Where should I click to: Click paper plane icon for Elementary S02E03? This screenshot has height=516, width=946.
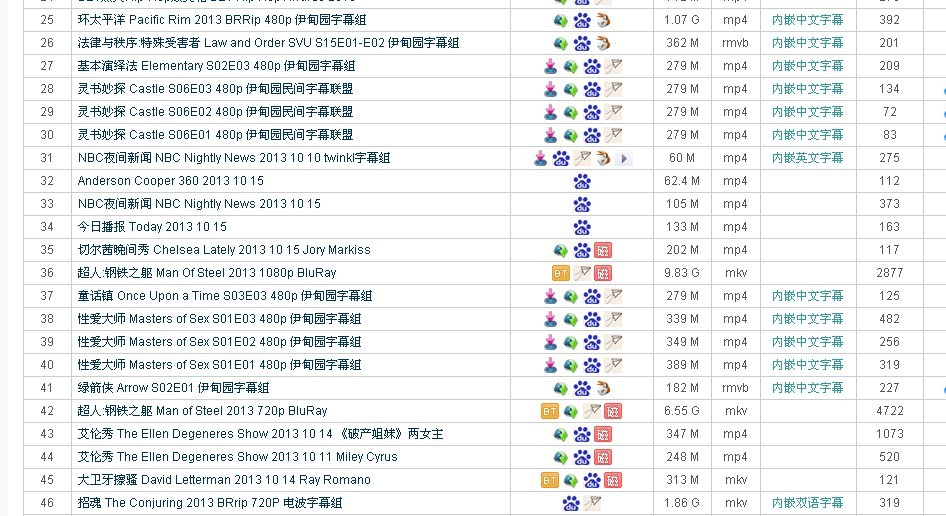[614, 66]
